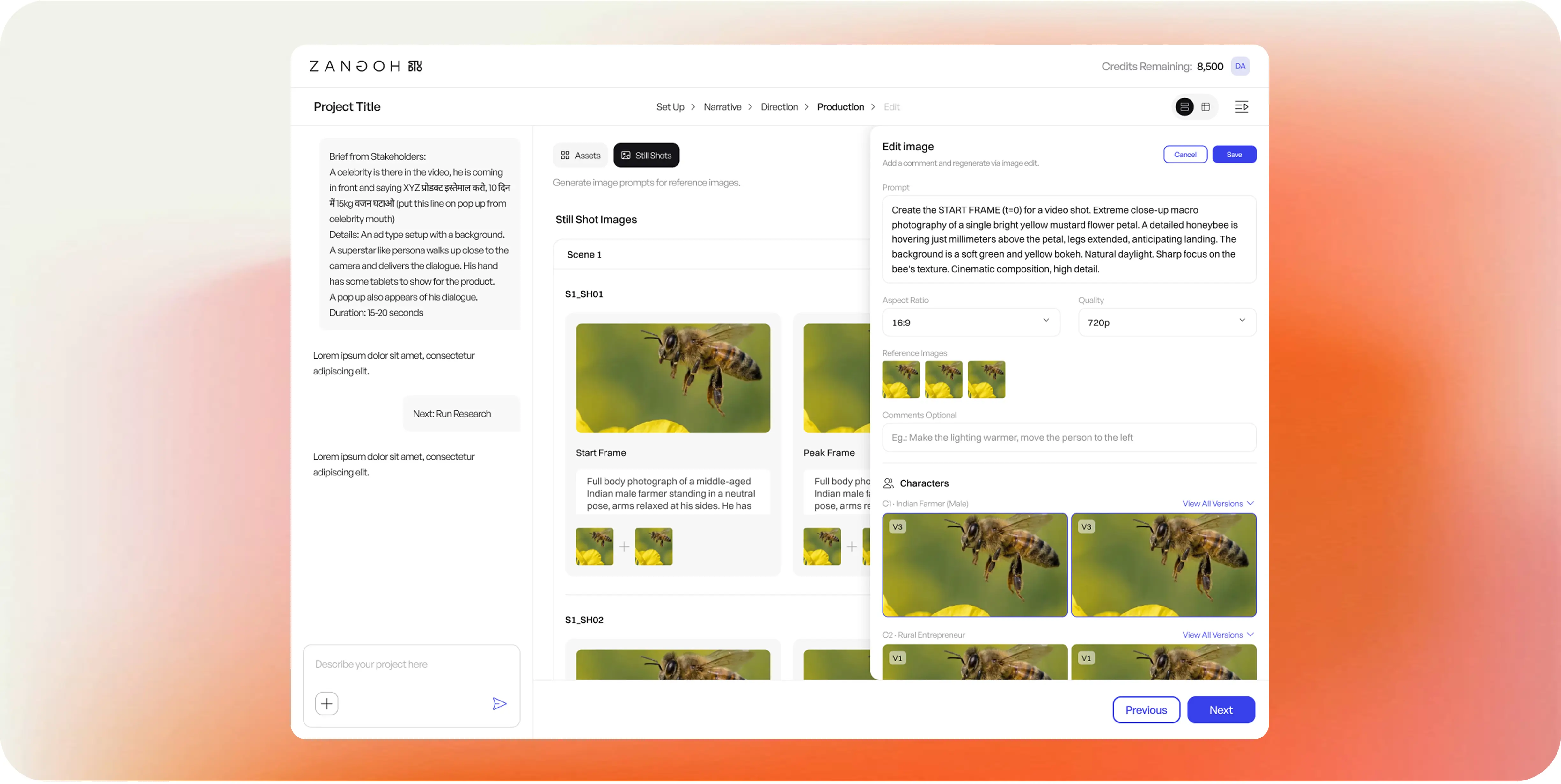Viewport: 1561px width, 784px height.
Task: Select the first reference image thumbnail
Action: click(x=900, y=381)
